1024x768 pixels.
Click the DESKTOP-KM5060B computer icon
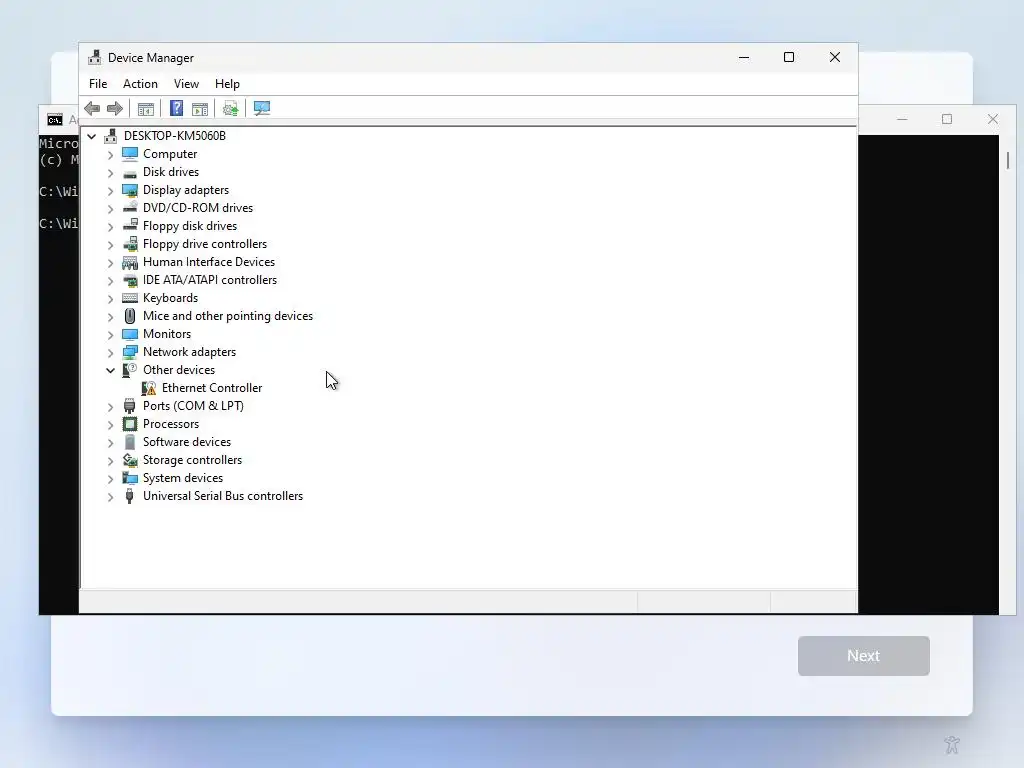111,136
